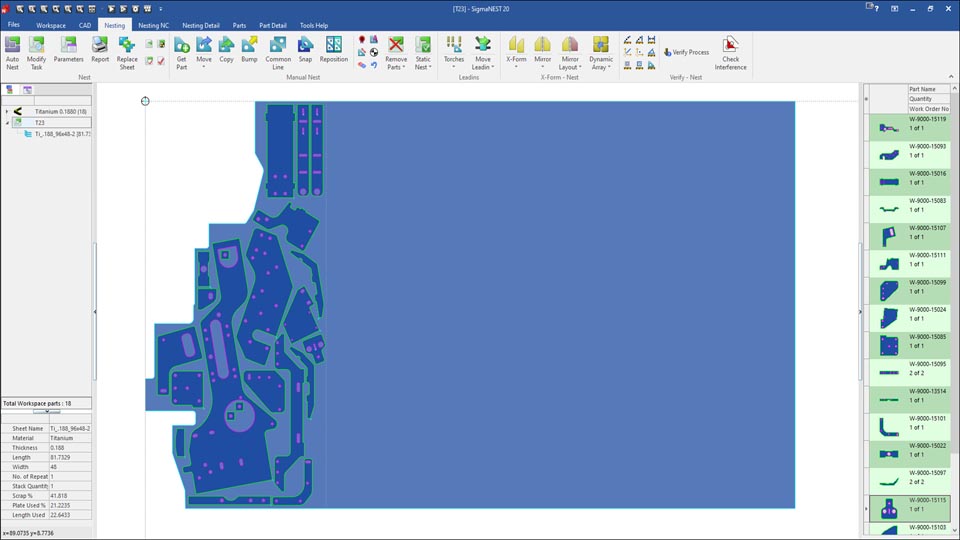The image size is (960, 540).
Task: Click the Check Interference icon
Action: click(x=730, y=50)
